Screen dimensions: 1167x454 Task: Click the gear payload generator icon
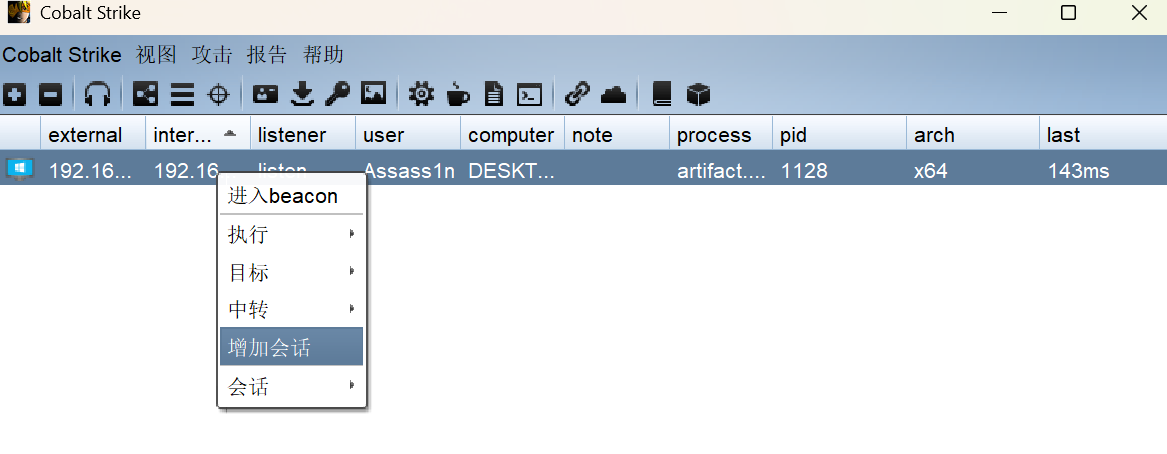(421, 95)
